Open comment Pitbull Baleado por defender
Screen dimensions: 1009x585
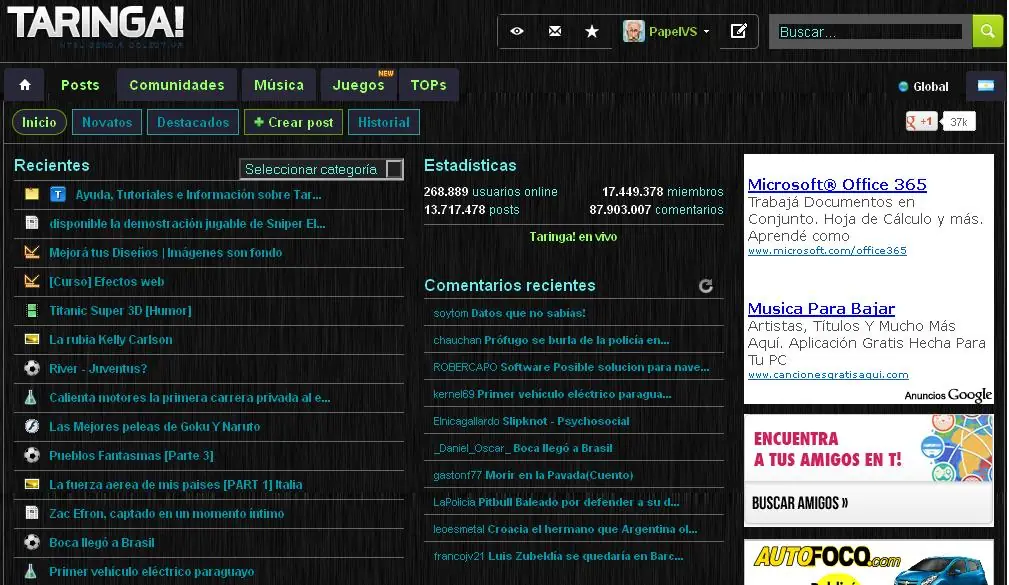tap(579, 502)
